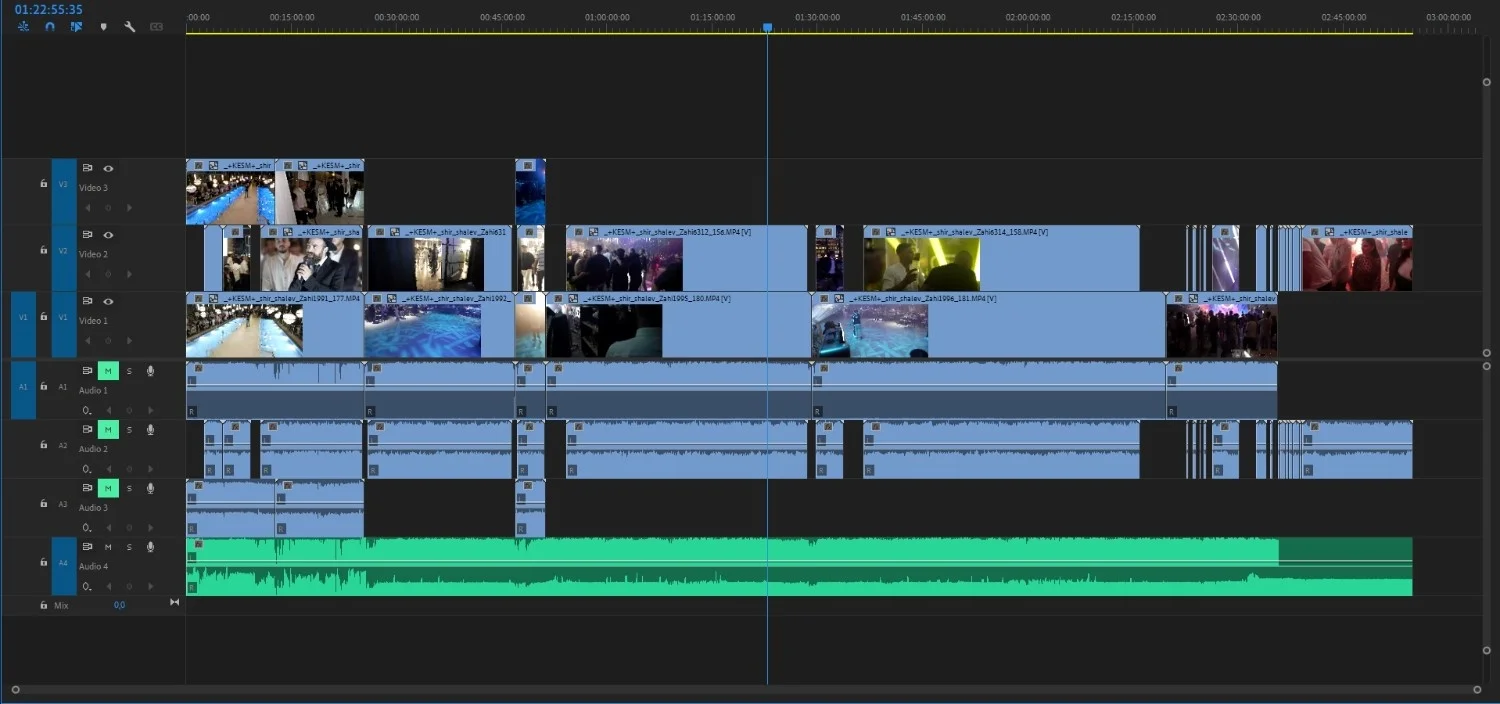
Task: Click the nest sequence insert icon
Action: coord(23,27)
